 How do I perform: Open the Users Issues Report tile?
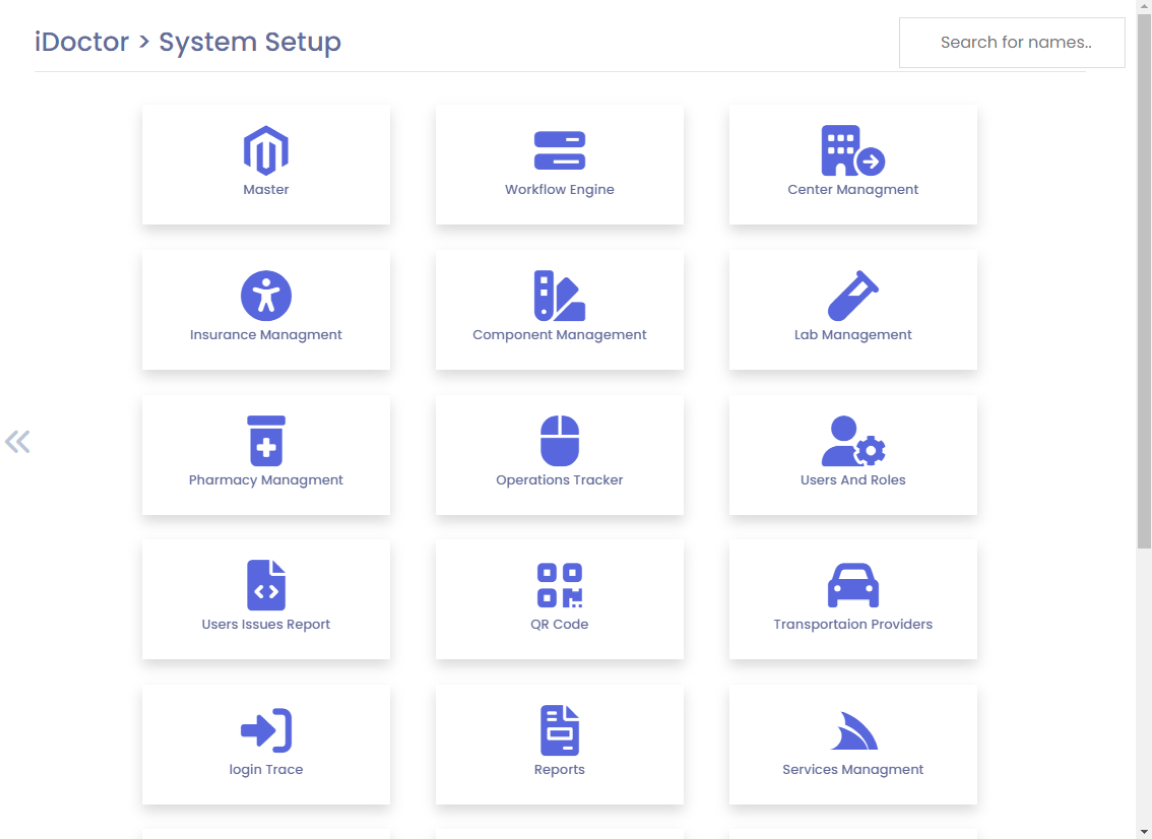[x=266, y=600]
